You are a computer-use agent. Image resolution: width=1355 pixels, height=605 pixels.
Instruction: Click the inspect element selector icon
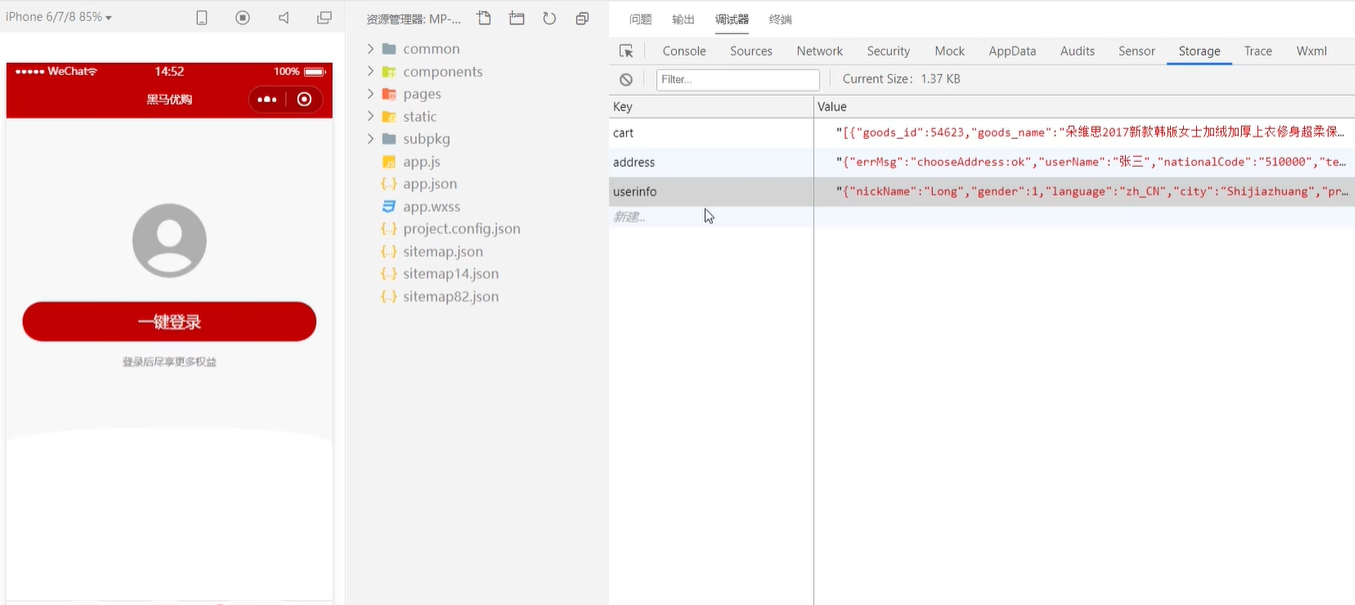pos(626,51)
